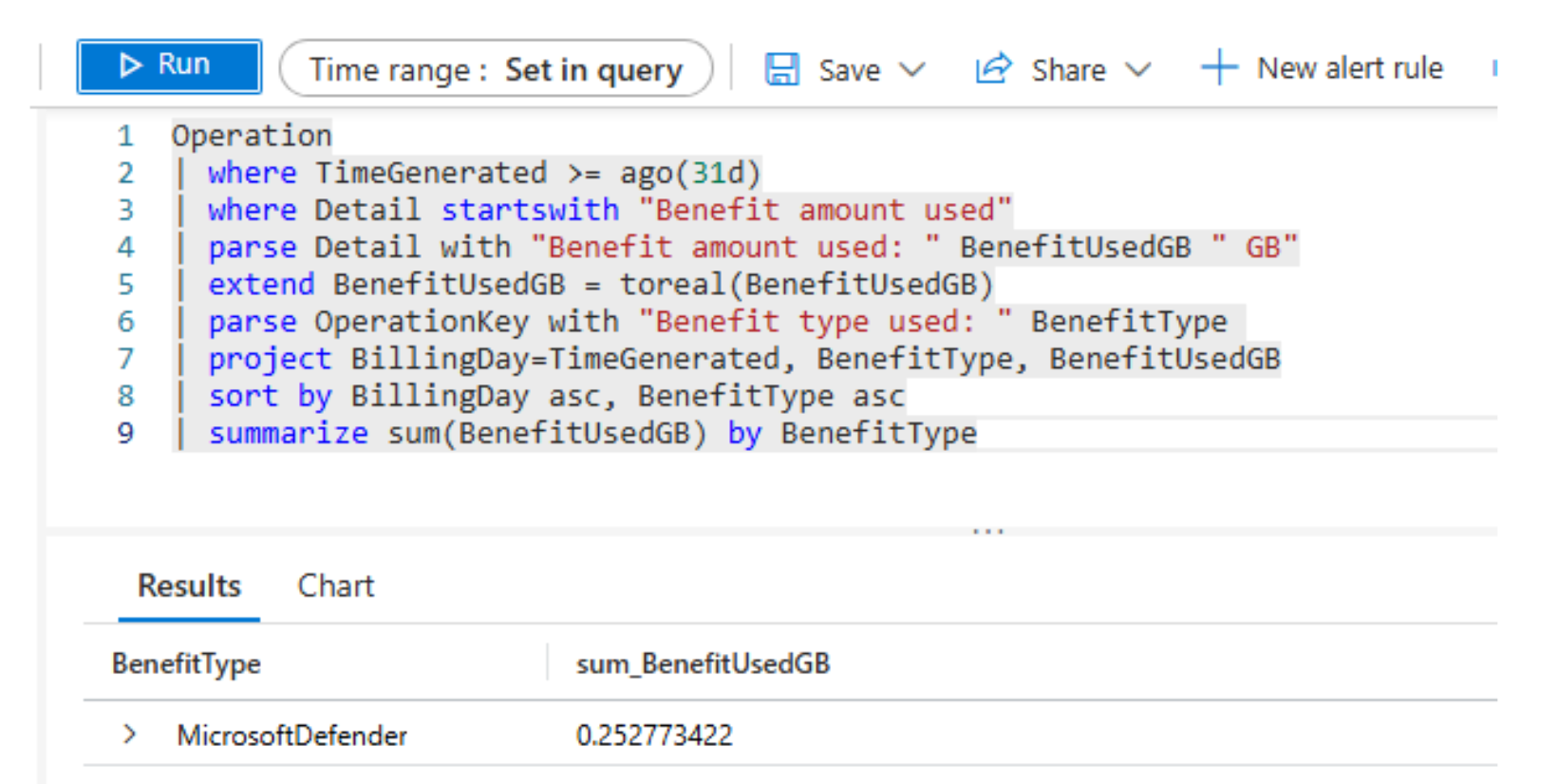Image resolution: width=1558 pixels, height=784 pixels.
Task: Click the three-dot pane resize handle
Action: tap(987, 531)
